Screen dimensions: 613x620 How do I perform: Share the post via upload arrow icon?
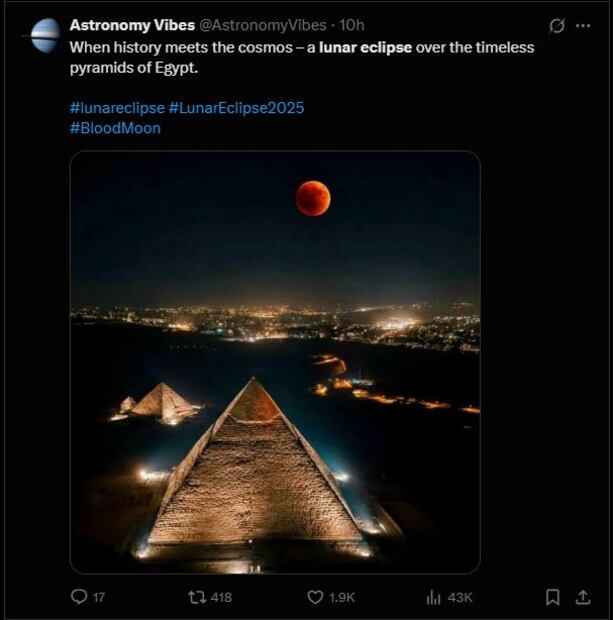pyautogui.click(x=583, y=597)
